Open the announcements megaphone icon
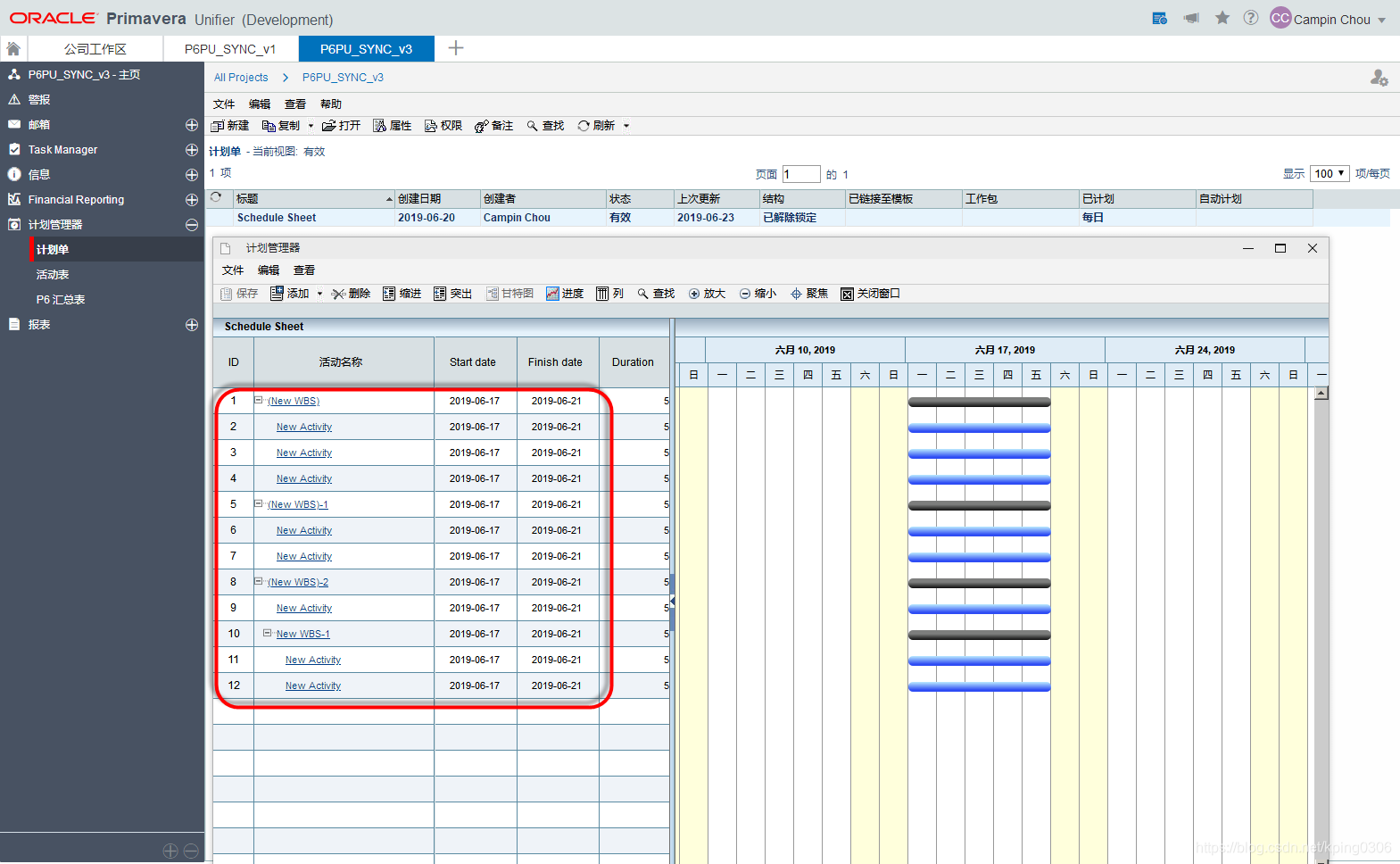 pyautogui.click(x=1191, y=18)
